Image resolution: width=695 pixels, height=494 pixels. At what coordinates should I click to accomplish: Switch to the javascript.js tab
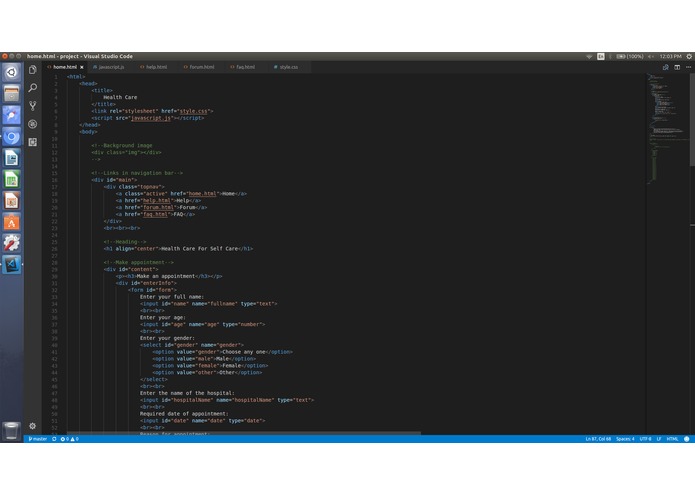click(x=109, y=67)
